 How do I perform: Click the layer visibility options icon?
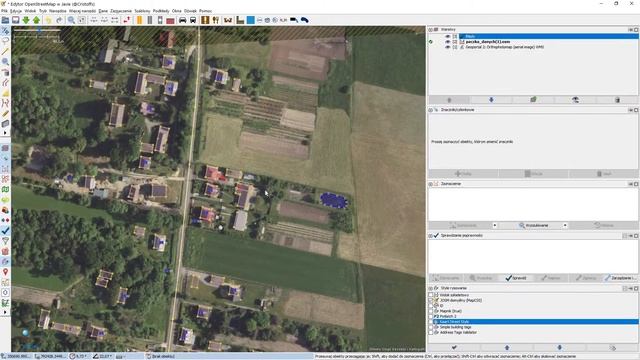tap(575, 100)
